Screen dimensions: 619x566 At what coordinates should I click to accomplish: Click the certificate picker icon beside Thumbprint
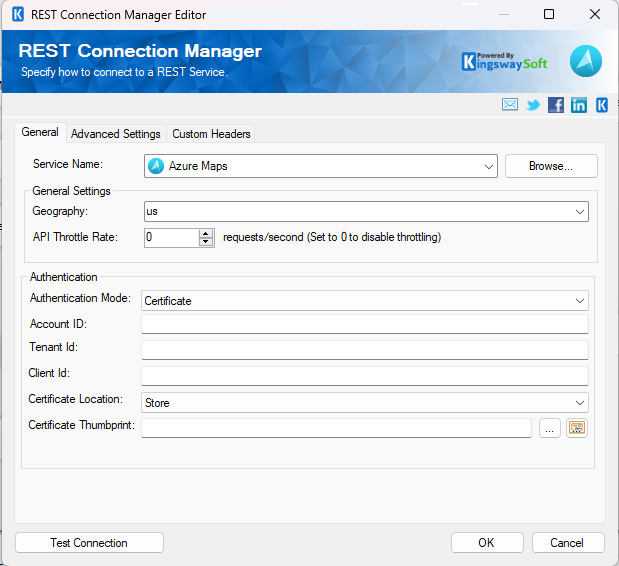(x=577, y=428)
